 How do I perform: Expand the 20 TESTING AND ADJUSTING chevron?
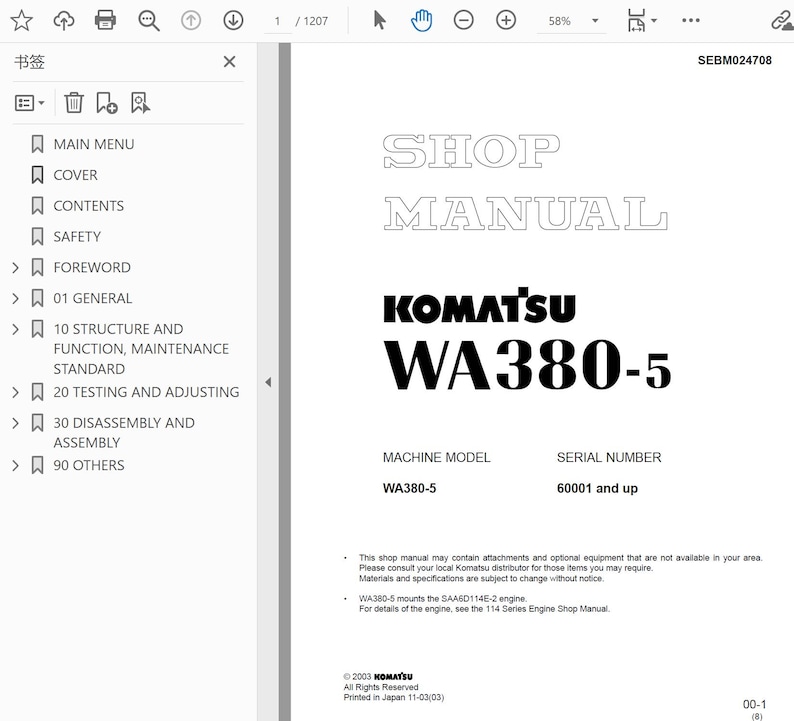tap(16, 392)
